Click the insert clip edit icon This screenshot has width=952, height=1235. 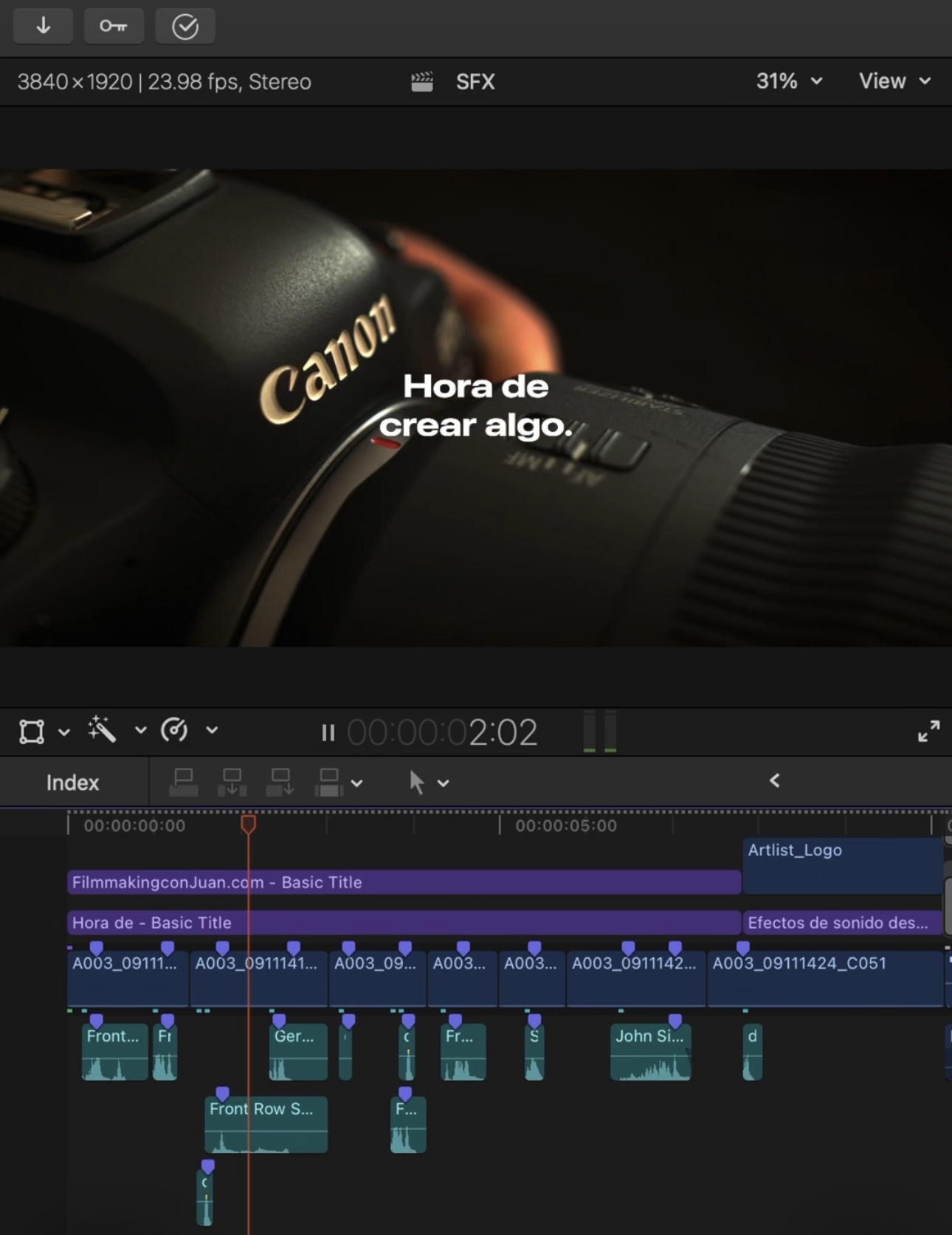pyautogui.click(x=232, y=782)
